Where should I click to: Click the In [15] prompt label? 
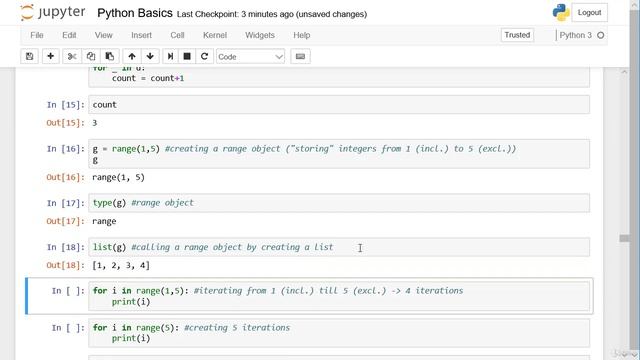coord(65,105)
